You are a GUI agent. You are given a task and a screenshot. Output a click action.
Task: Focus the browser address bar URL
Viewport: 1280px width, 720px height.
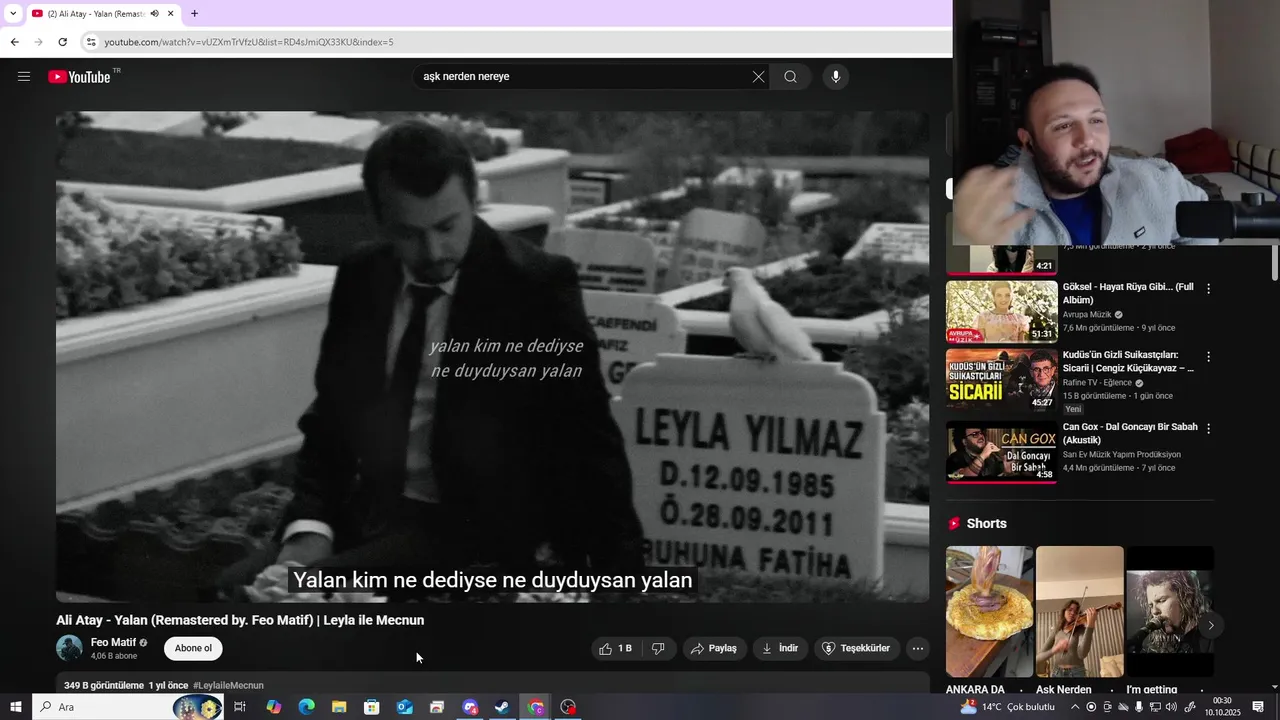[x=248, y=42]
